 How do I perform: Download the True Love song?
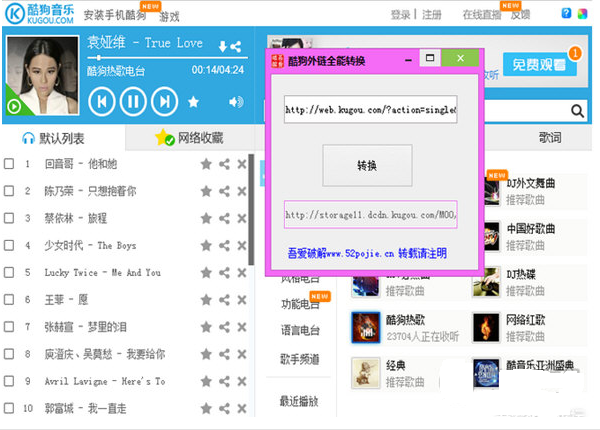223,47
